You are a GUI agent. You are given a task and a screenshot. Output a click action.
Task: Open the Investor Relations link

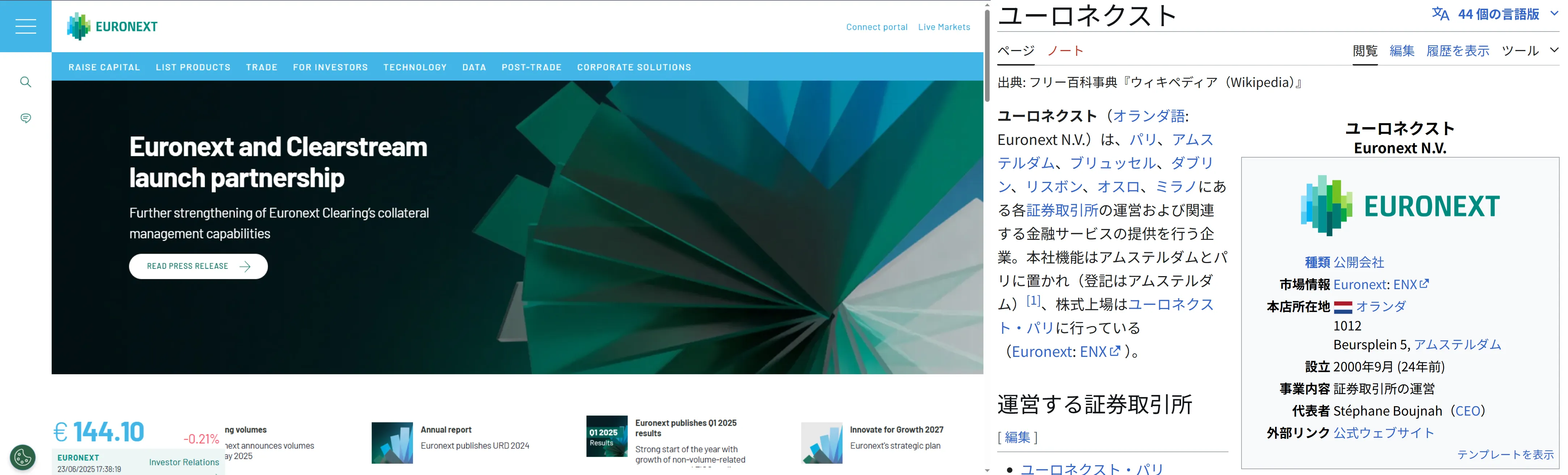tap(184, 462)
